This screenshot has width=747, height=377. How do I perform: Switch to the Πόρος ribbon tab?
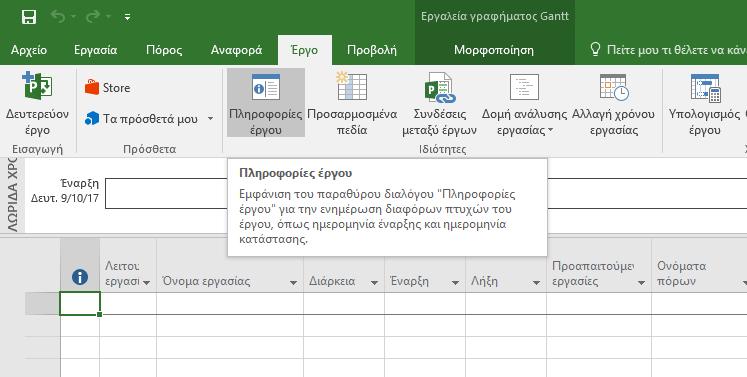click(x=164, y=50)
